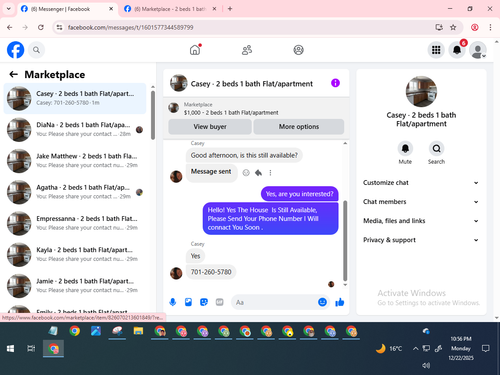Expand Chat members section

tap(421, 202)
